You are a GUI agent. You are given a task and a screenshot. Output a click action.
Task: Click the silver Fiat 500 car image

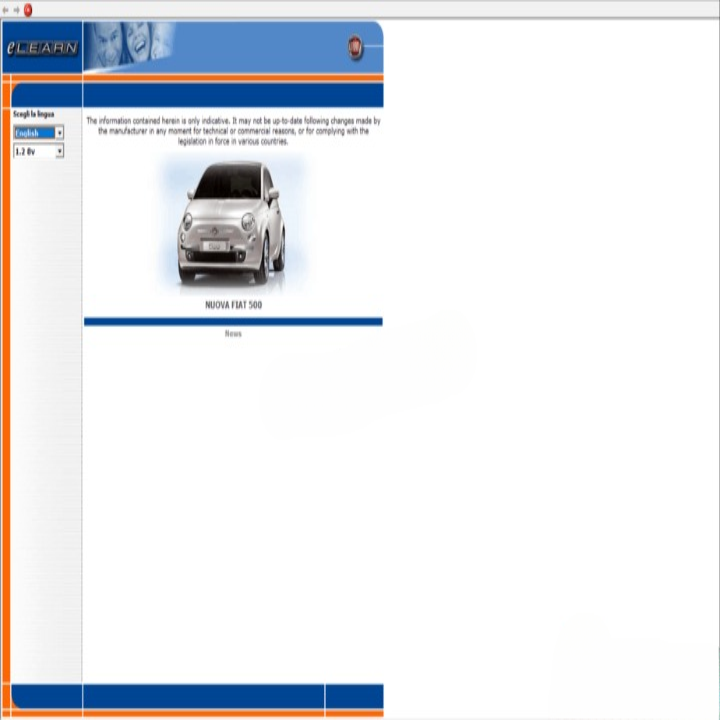click(232, 222)
